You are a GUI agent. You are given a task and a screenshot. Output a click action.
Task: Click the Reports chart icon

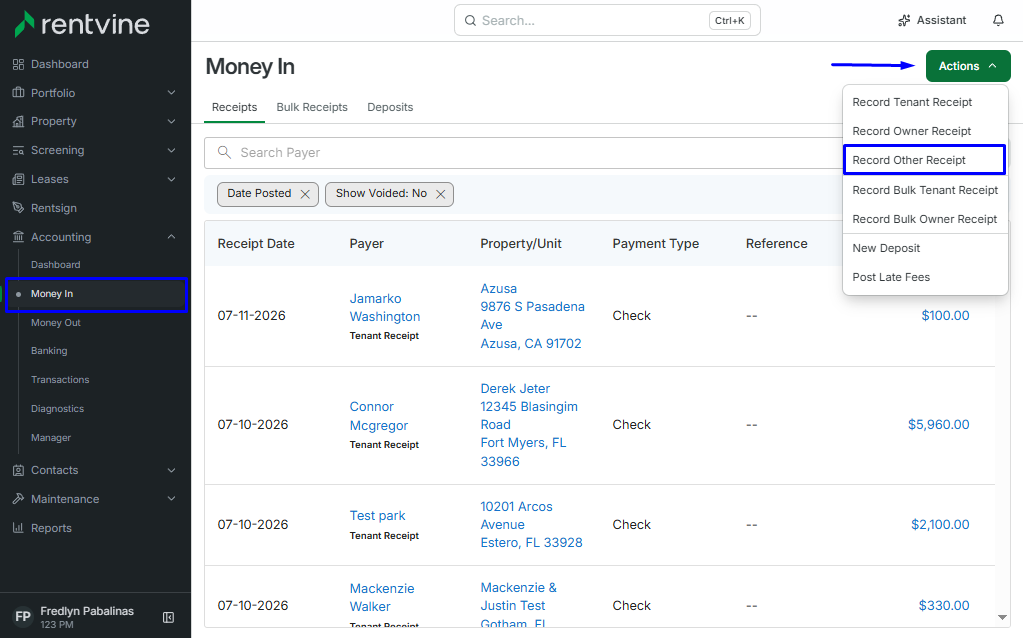point(18,528)
